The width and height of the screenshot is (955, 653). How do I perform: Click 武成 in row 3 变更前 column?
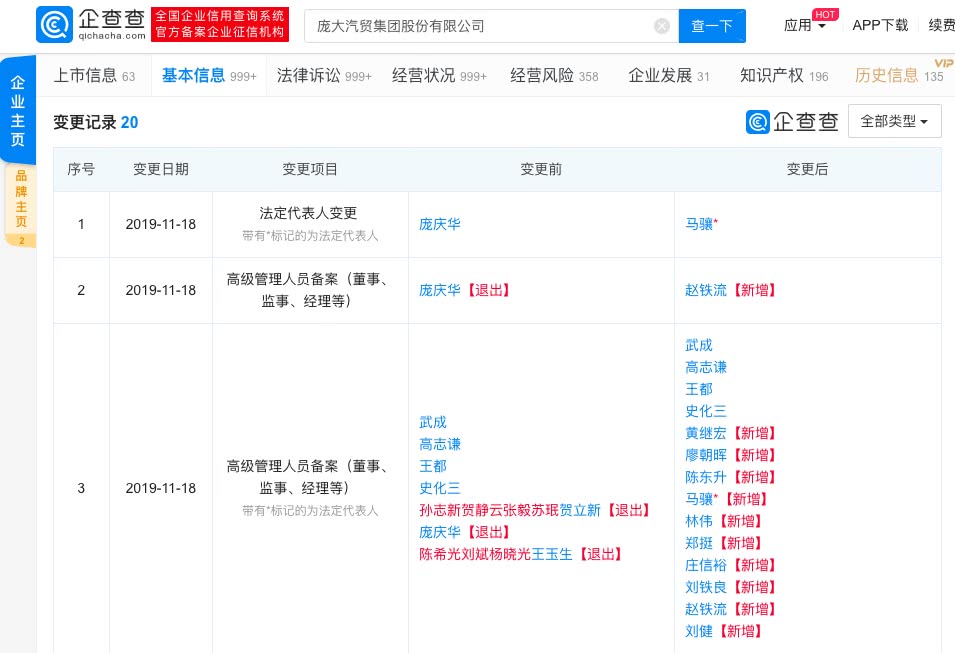click(433, 422)
